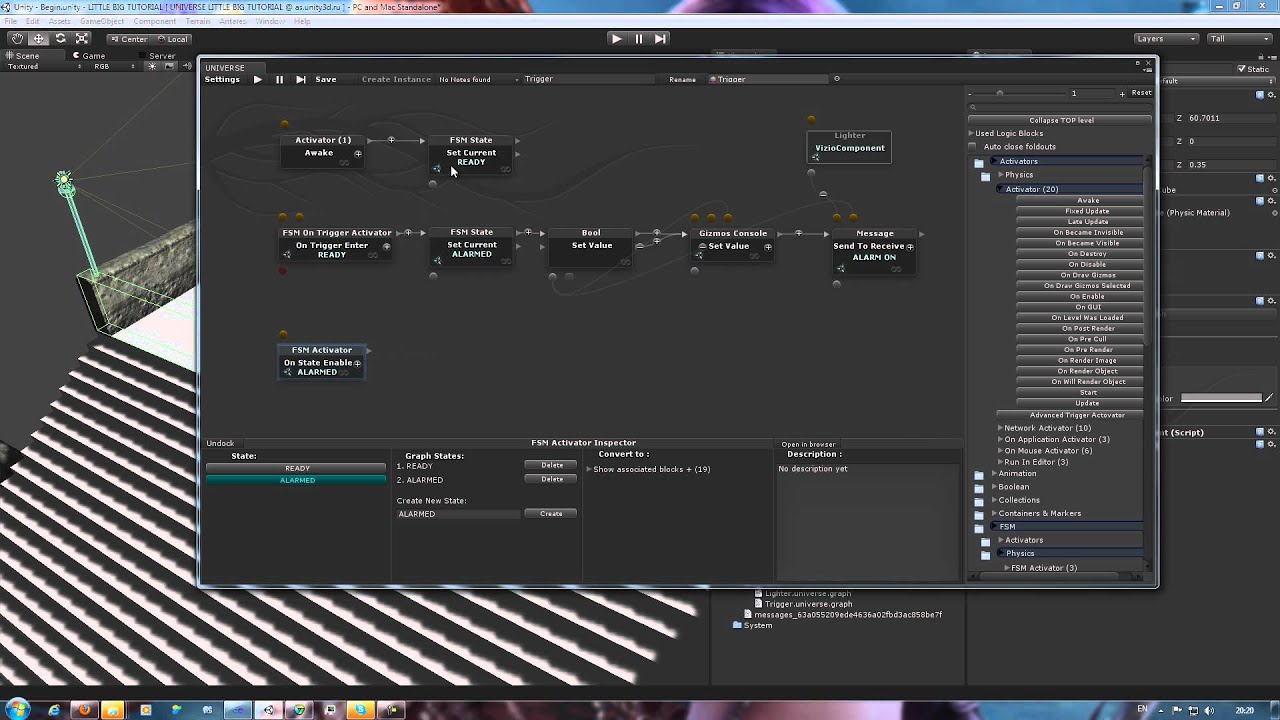The image size is (1280, 720).
Task: Enable Auto close foldouts checkbox
Action: coord(972,147)
